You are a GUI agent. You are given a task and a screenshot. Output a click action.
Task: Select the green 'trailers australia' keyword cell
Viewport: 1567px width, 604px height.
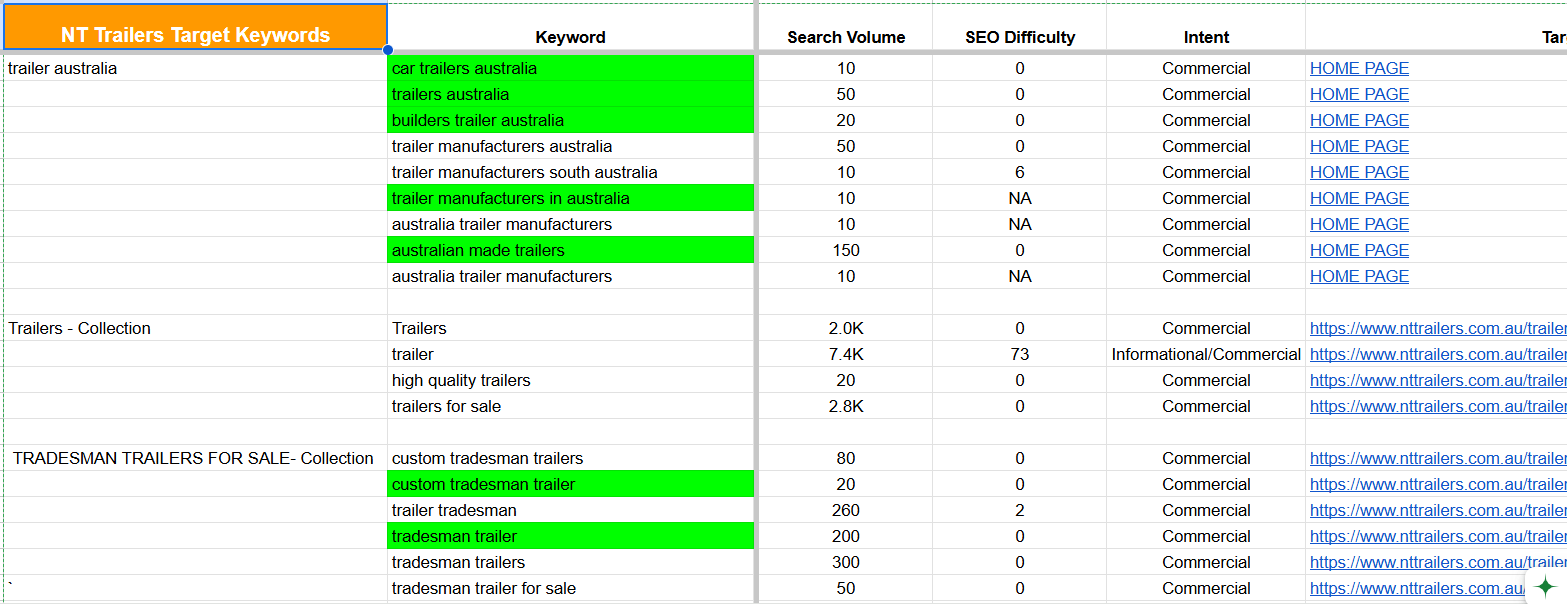coord(570,94)
